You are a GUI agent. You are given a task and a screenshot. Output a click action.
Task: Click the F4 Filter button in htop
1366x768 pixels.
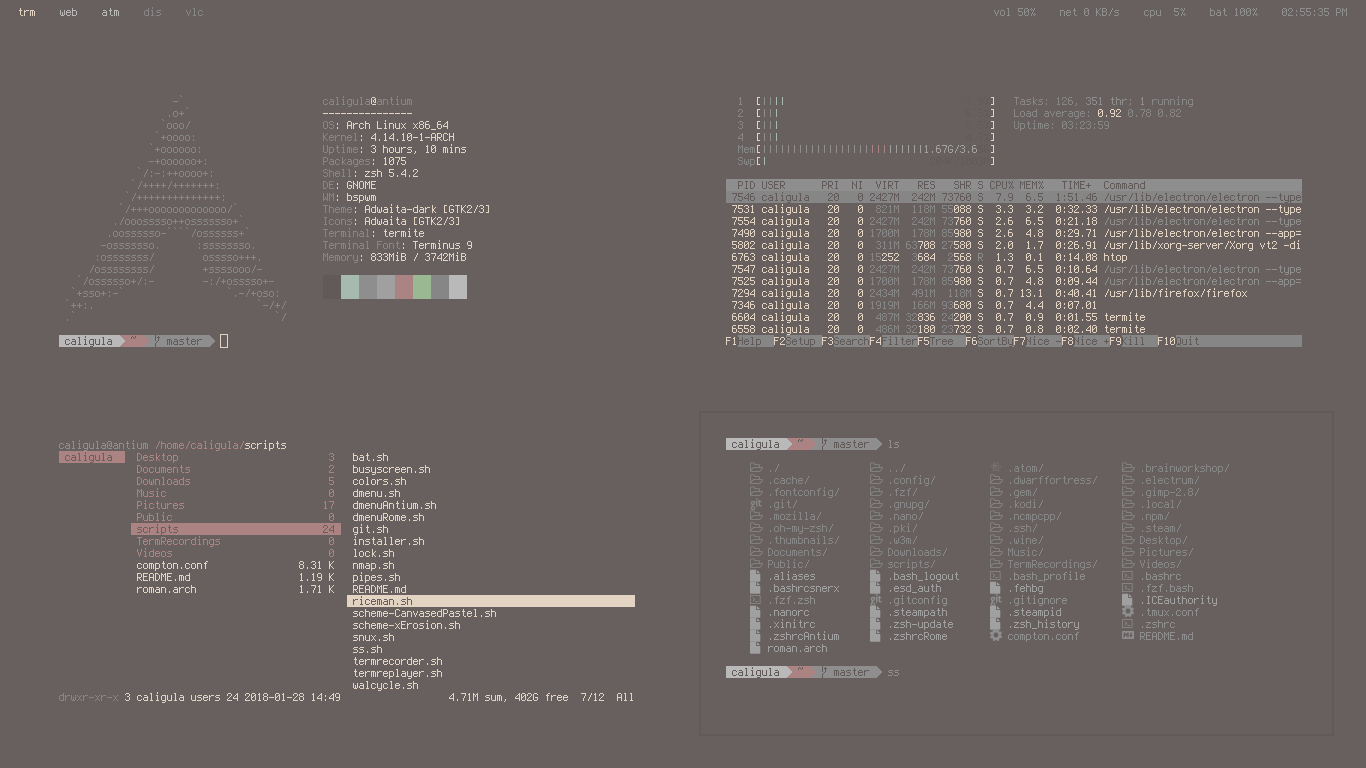(x=893, y=341)
